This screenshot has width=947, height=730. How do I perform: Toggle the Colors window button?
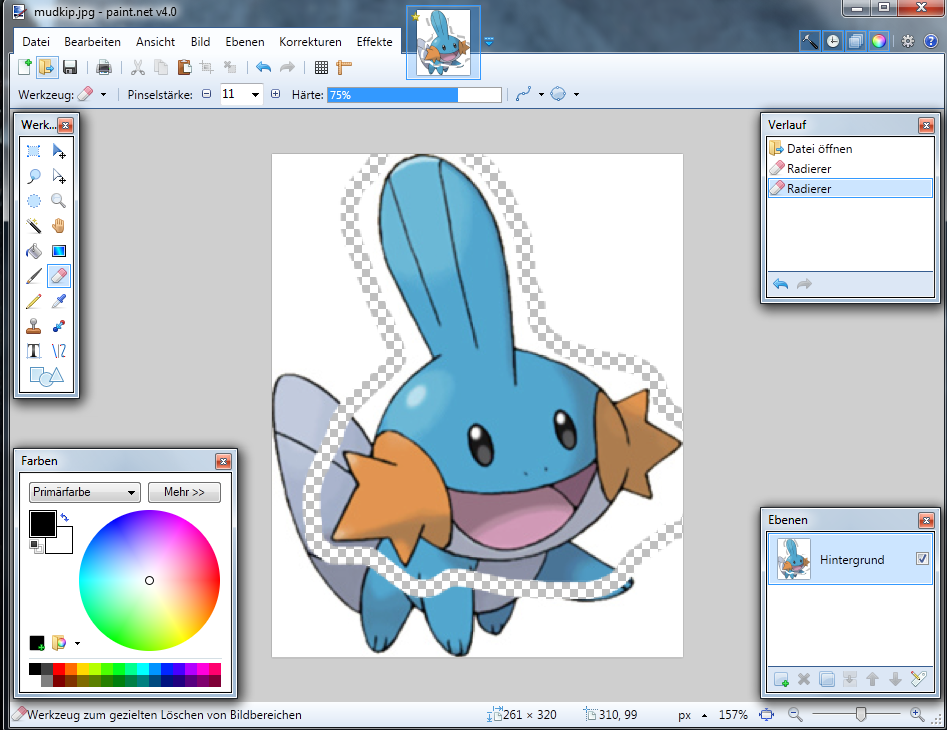point(879,41)
